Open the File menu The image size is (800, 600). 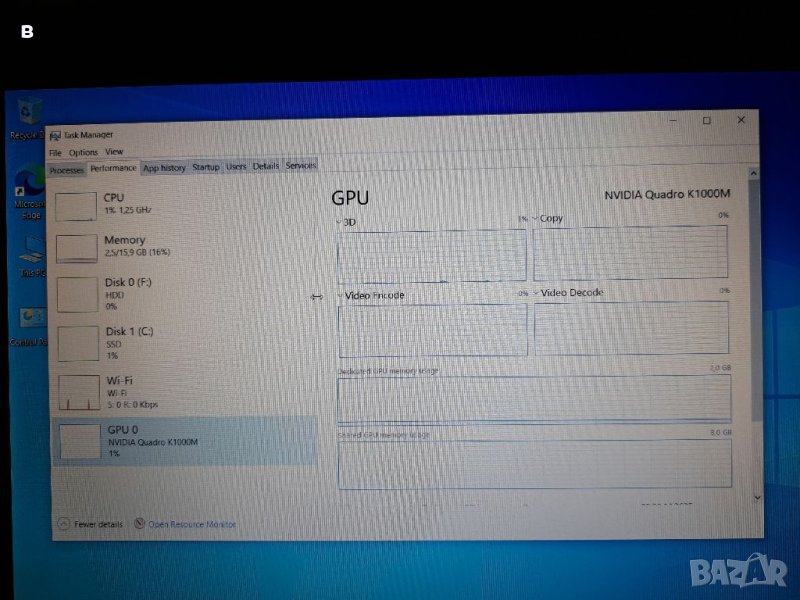55,152
